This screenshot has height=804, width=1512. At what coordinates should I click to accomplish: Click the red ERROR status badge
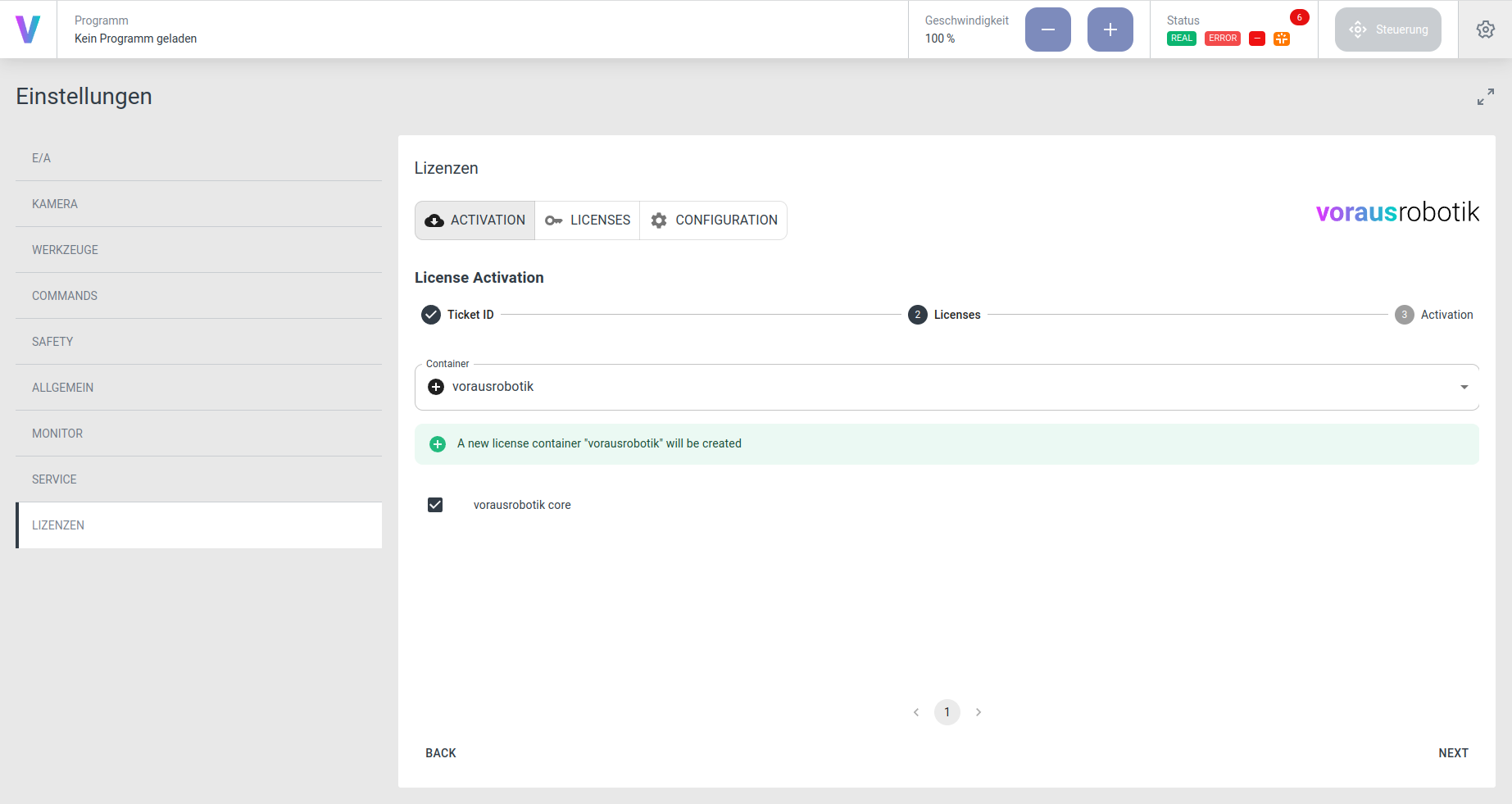(1222, 39)
